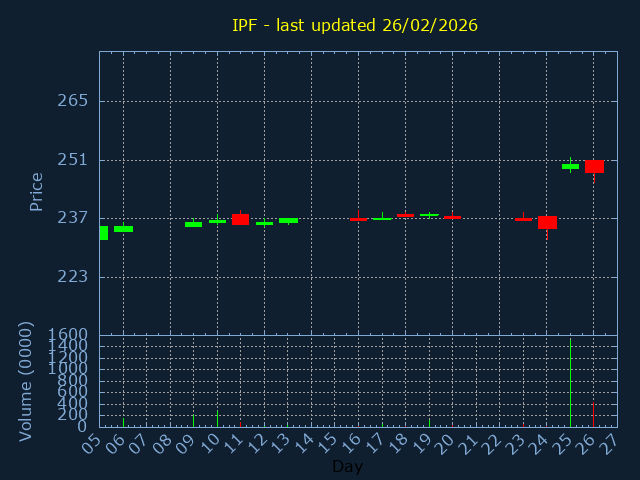This screenshot has width=640, height=480.
Task: Click the Price axis title
Action: [36, 192]
